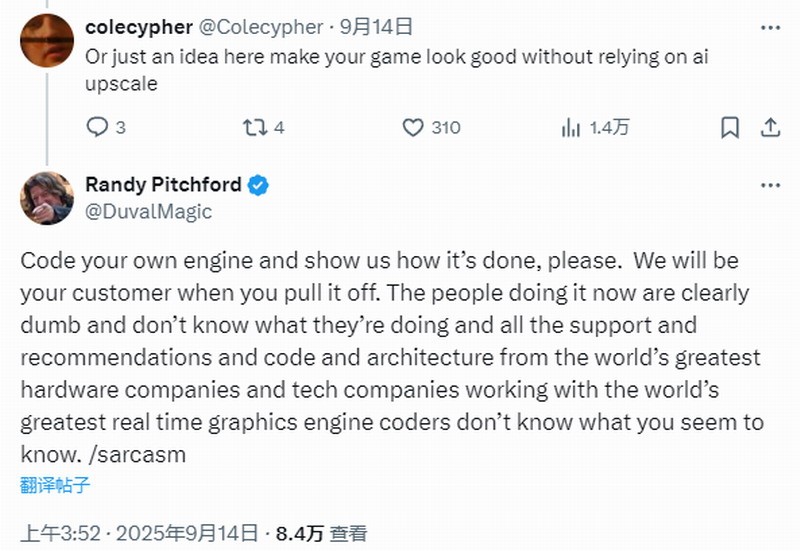This screenshot has height=551, width=800.
Task: Open Randy Pitchford's profile picture
Action: tap(47, 197)
